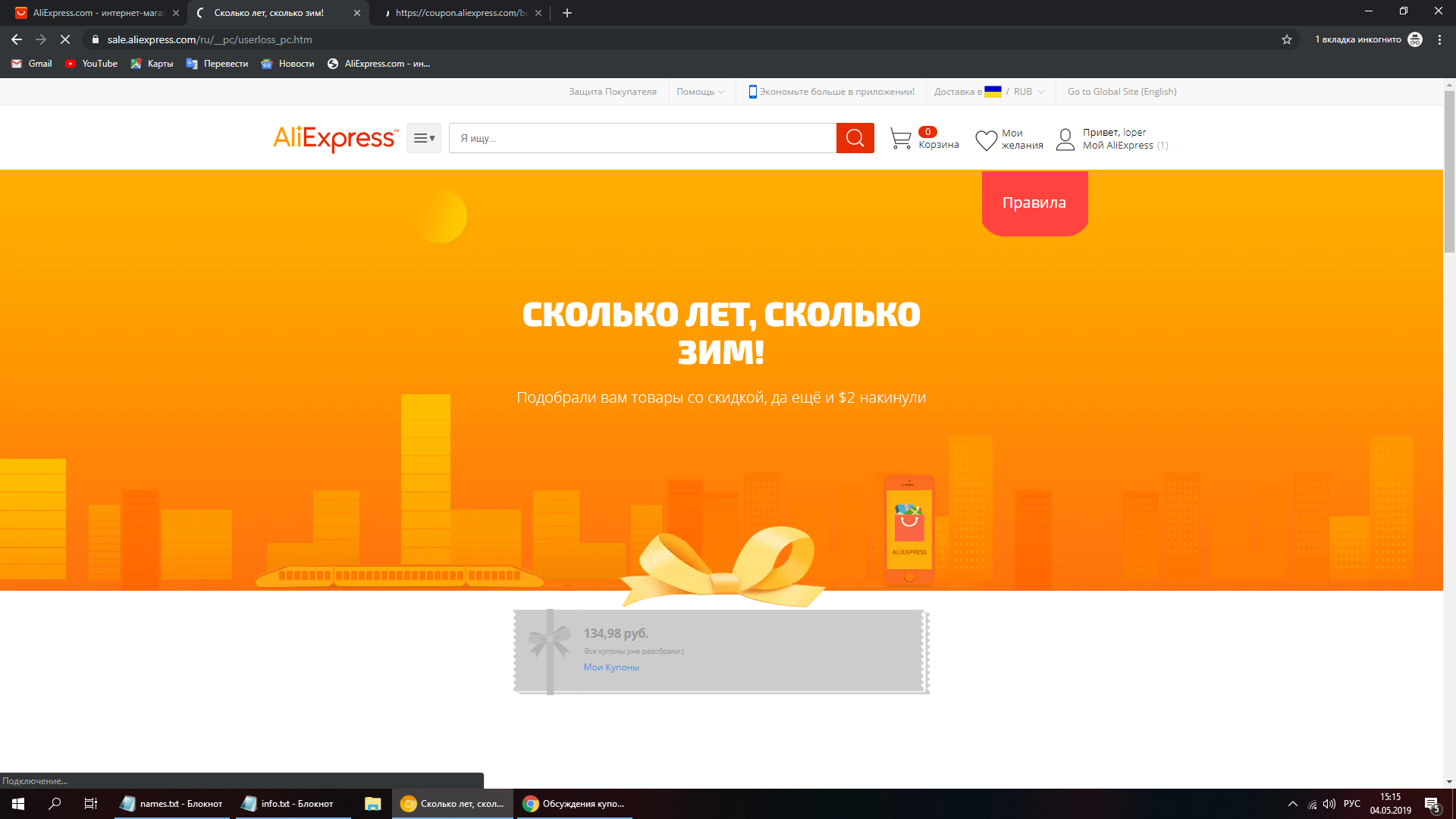Open the network icon in tray
This screenshot has width=1456, height=819.
pyautogui.click(x=1312, y=804)
